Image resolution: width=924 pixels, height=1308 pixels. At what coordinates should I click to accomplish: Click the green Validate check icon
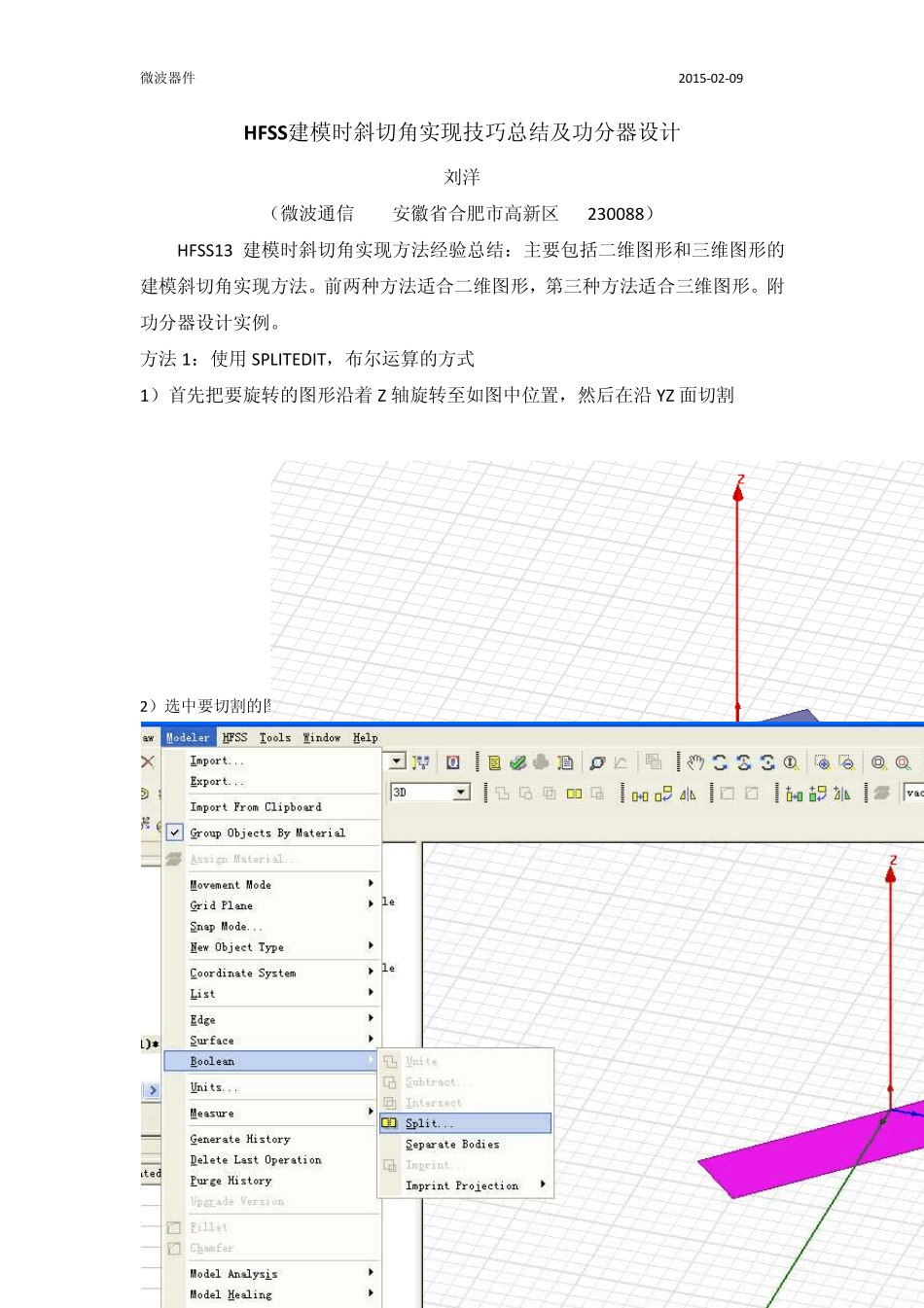pyautogui.click(x=517, y=763)
